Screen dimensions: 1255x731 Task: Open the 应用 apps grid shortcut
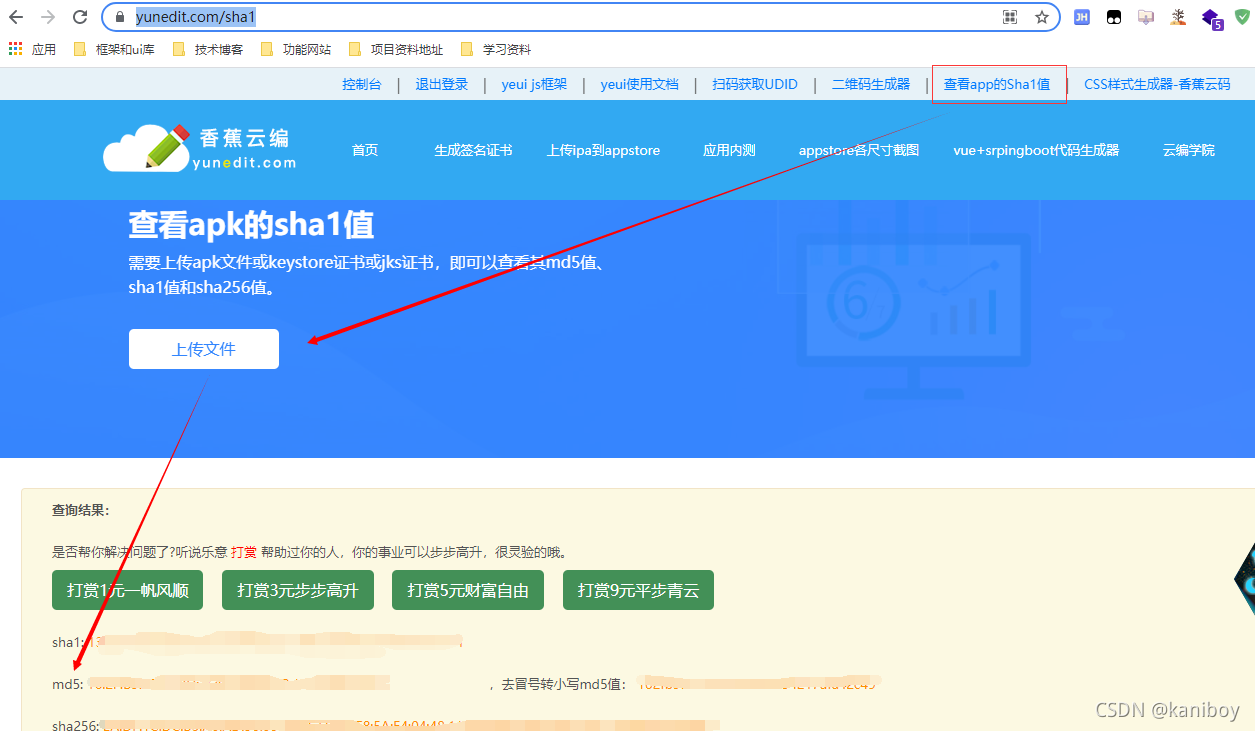[x=32, y=49]
